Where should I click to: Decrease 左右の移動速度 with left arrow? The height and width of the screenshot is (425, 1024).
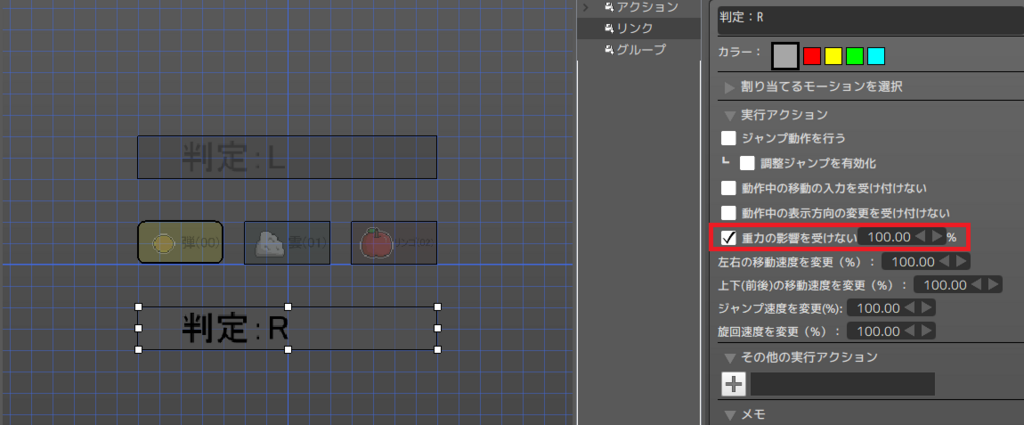[x=944, y=262]
